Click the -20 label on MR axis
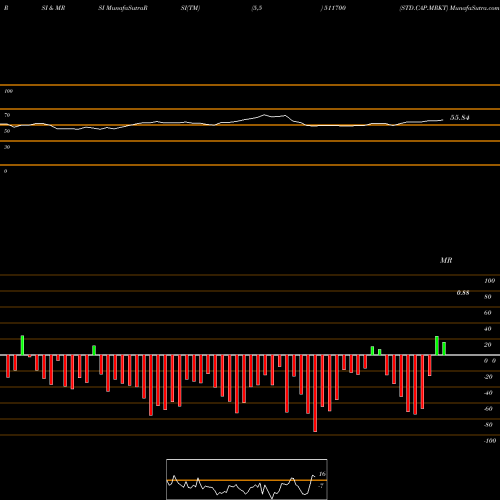 point(488,377)
